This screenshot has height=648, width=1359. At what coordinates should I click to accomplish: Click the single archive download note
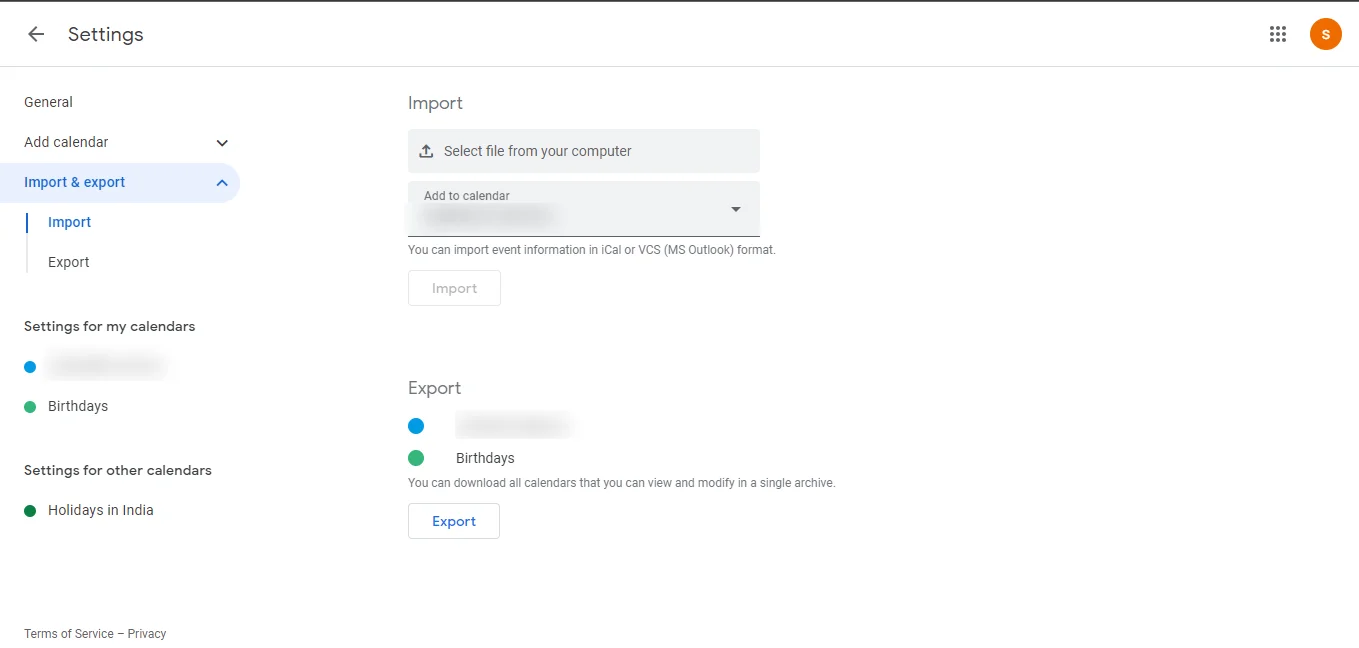coord(621,483)
